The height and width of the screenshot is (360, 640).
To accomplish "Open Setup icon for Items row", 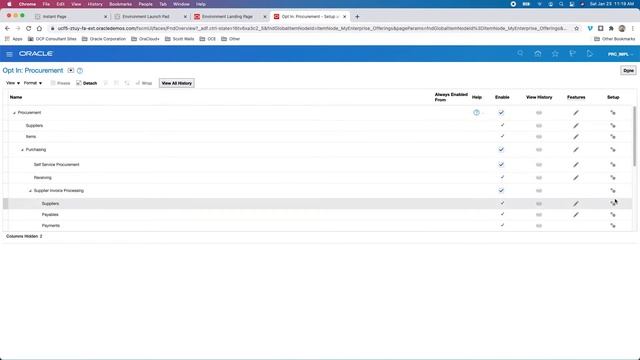I will click(x=613, y=137).
